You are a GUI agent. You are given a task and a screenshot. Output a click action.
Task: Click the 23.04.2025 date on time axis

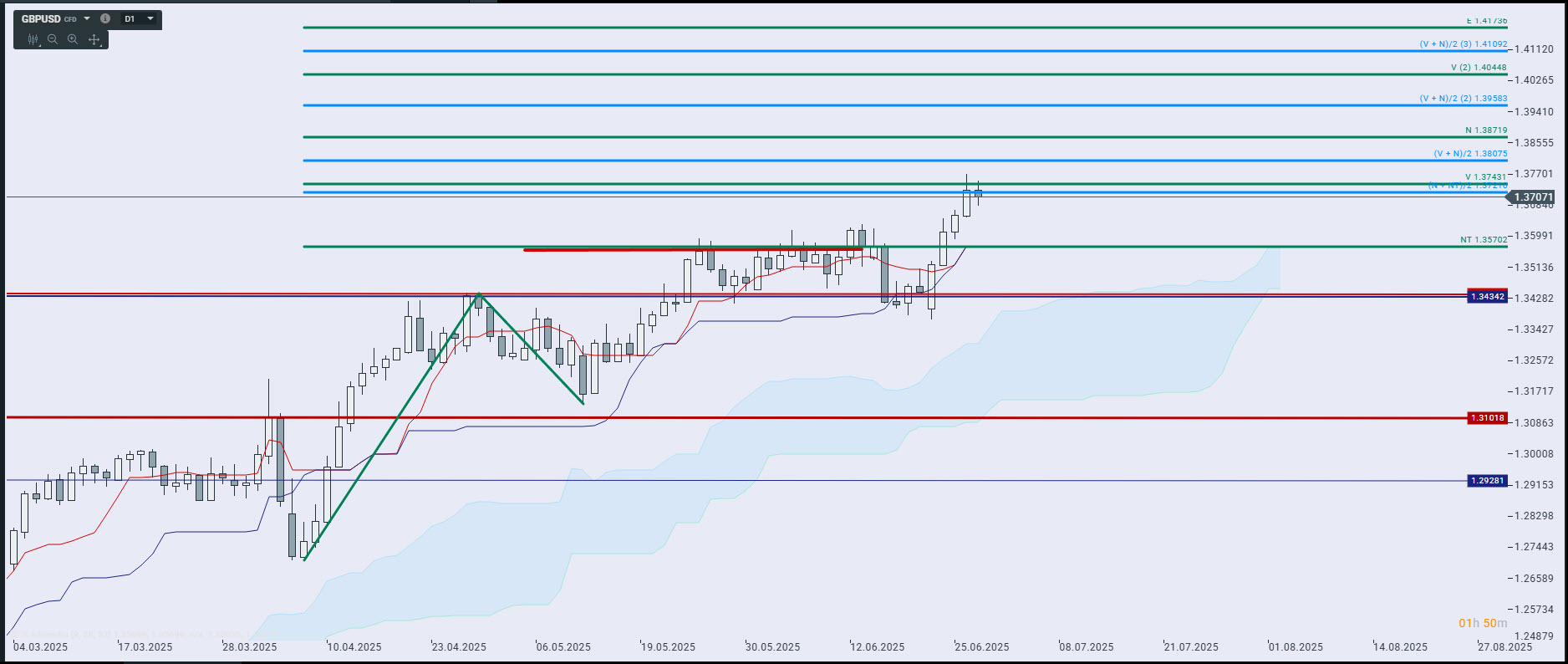(459, 647)
